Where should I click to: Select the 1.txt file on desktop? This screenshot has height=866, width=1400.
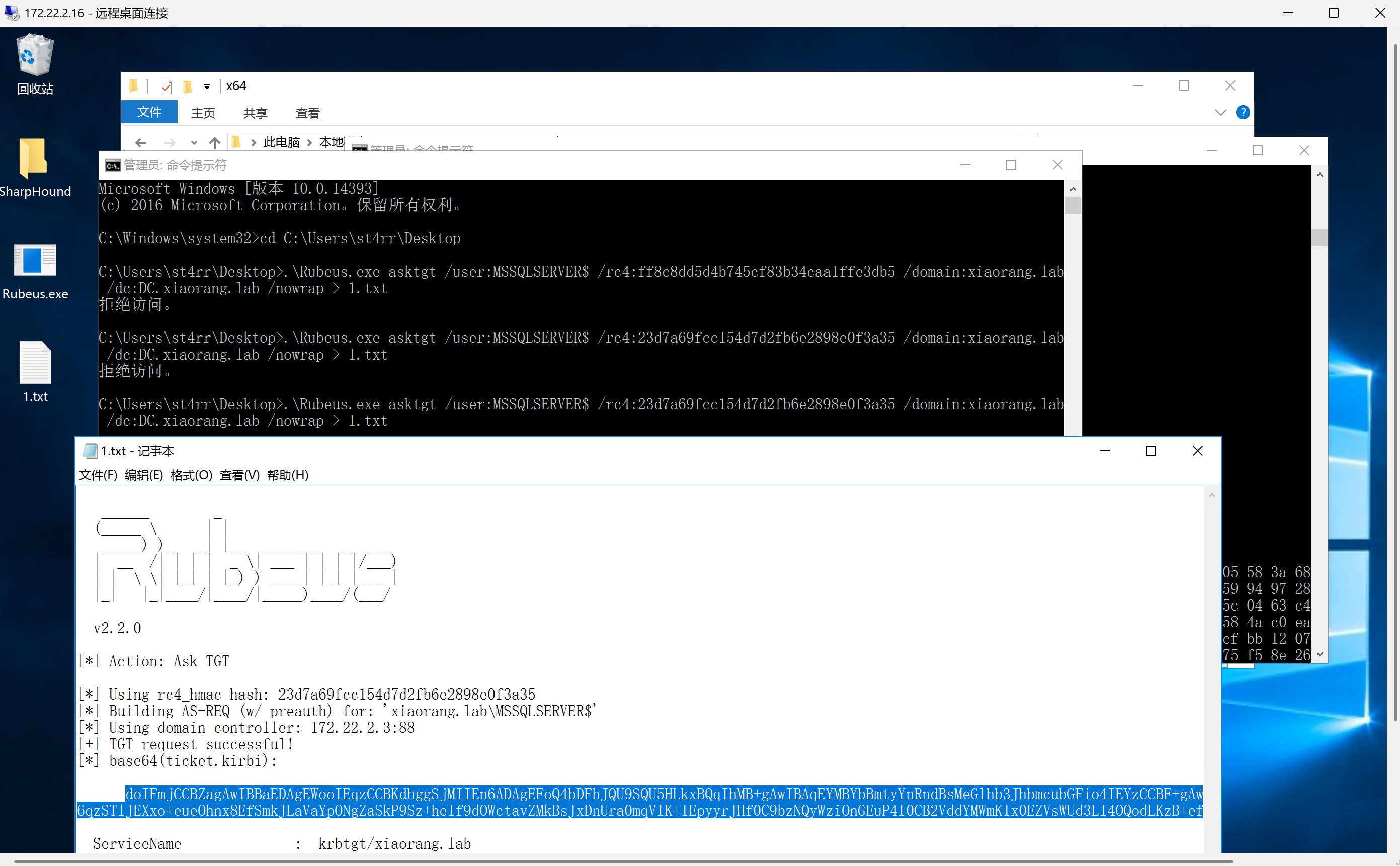click(x=35, y=372)
